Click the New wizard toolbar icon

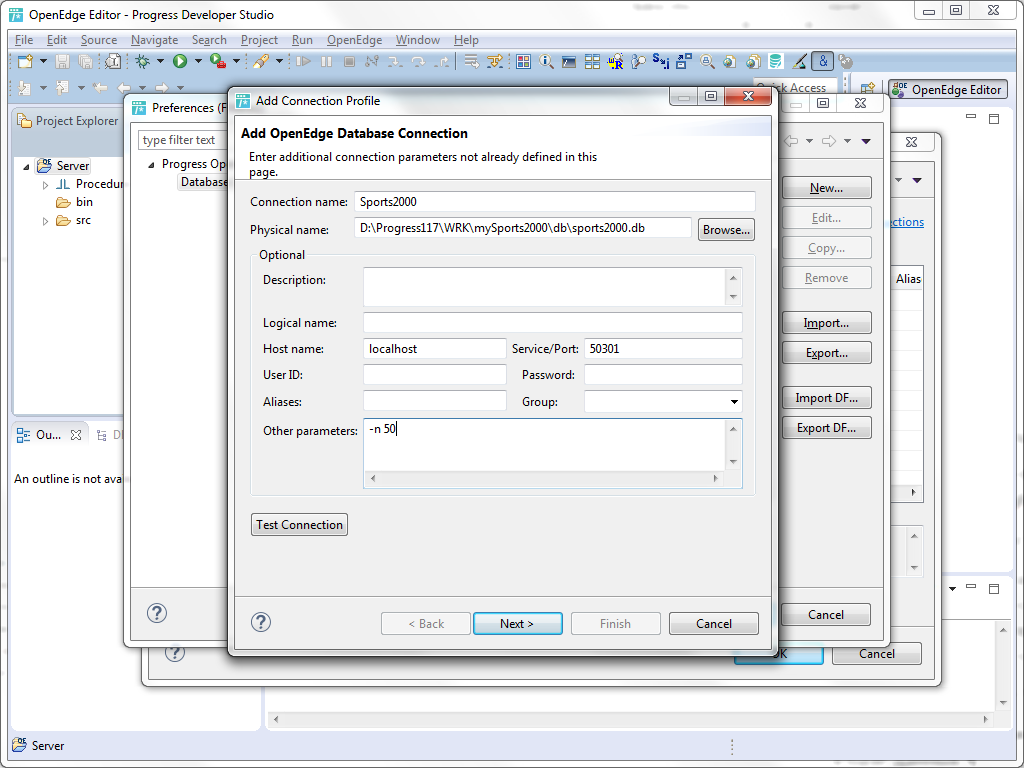coord(25,62)
